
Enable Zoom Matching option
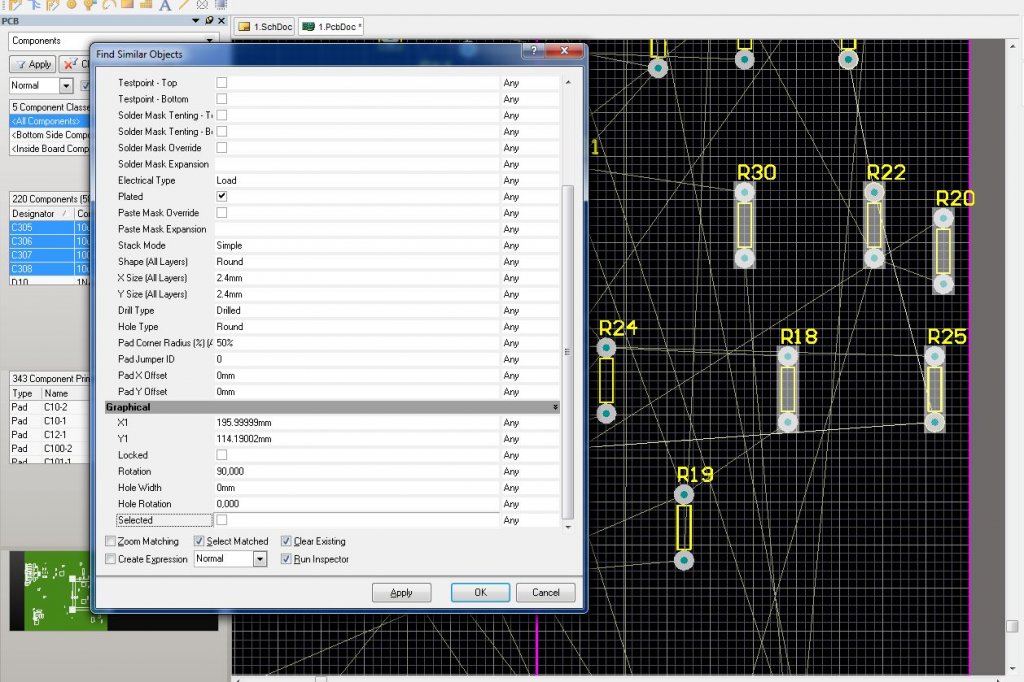coord(110,541)
